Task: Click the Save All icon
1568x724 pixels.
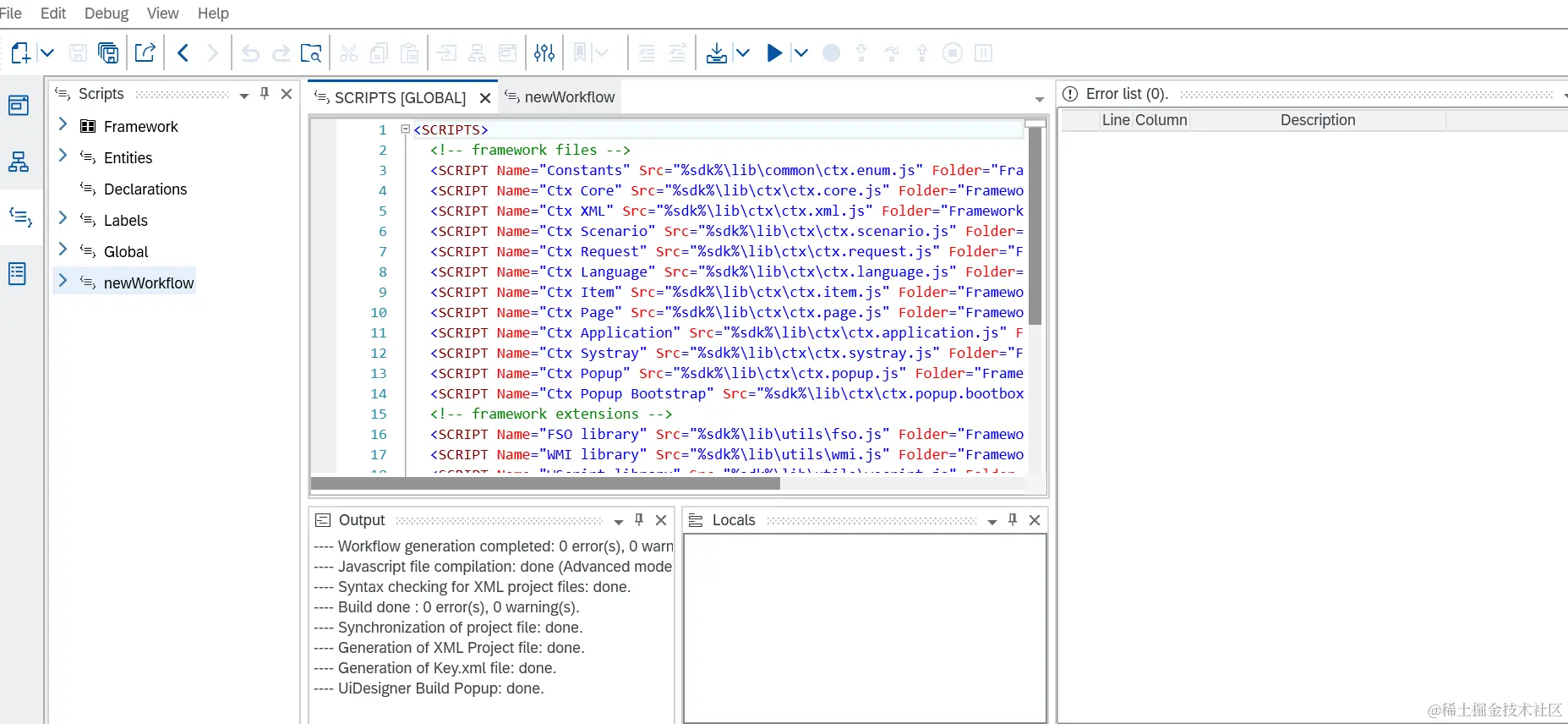Action: [108, 52]
